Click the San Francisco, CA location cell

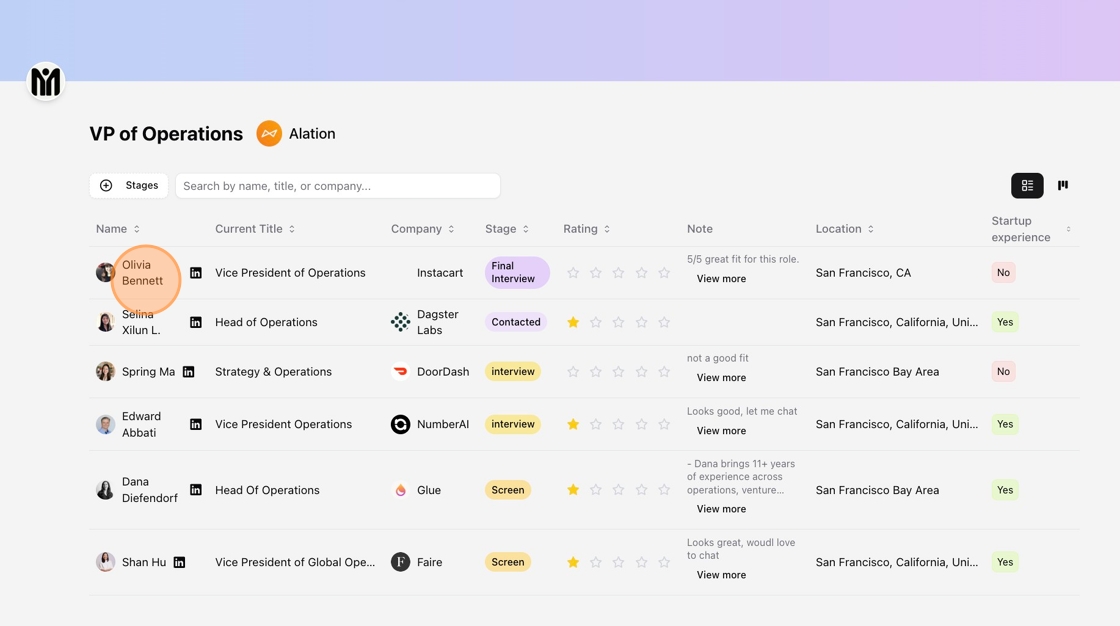[x=864, y=272]
